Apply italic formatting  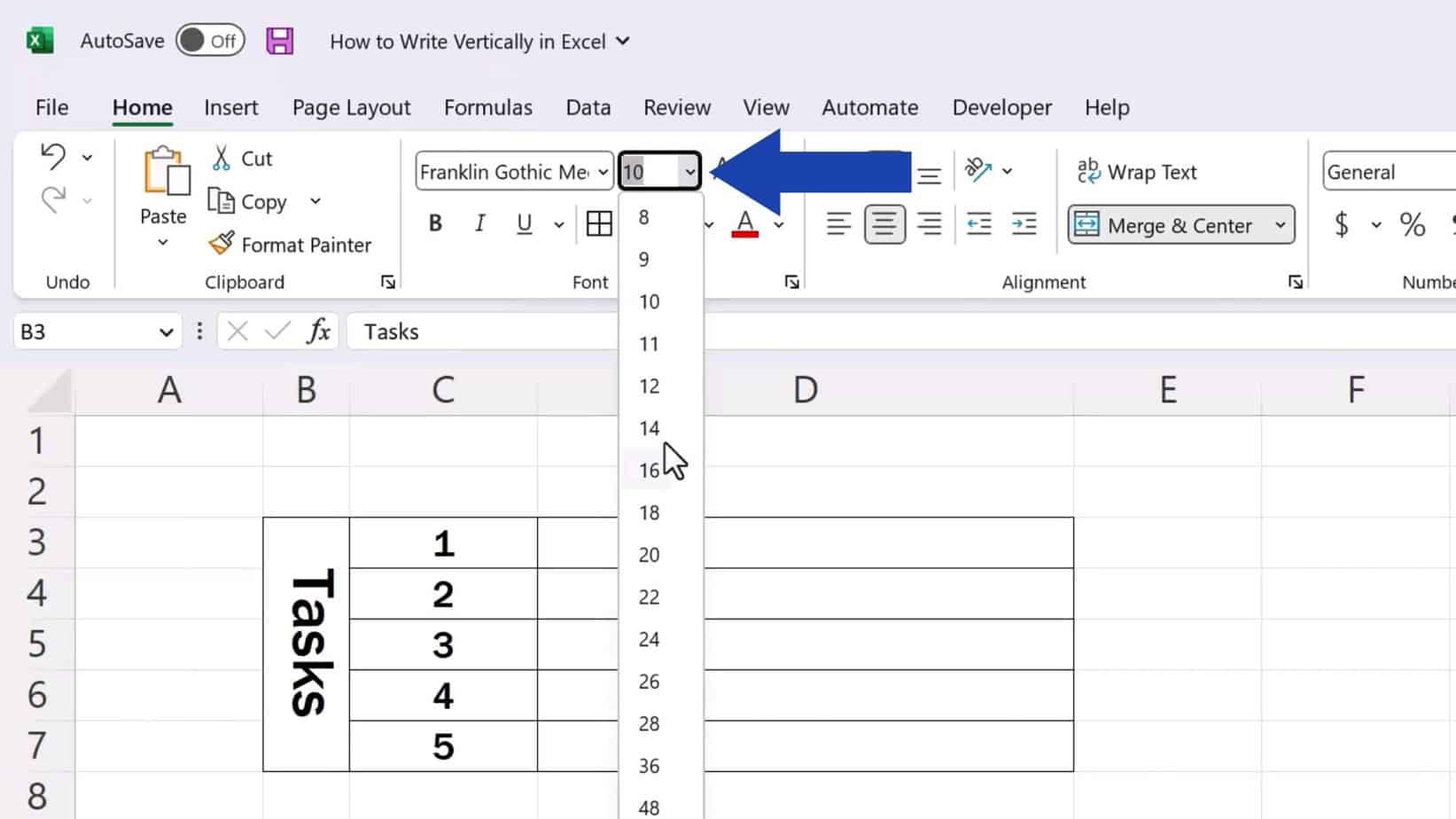click(x=479, y=223)
